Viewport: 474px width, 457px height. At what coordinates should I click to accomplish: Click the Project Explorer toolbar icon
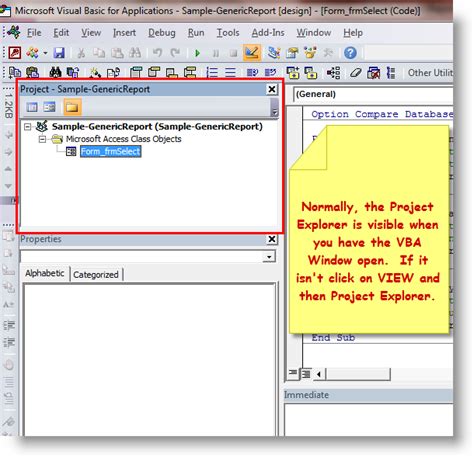pyautogui.click(x=274, y=53)
